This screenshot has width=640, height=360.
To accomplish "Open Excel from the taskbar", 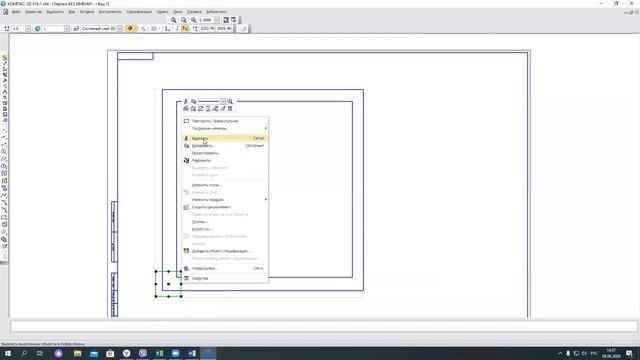I will coord(159,353).
